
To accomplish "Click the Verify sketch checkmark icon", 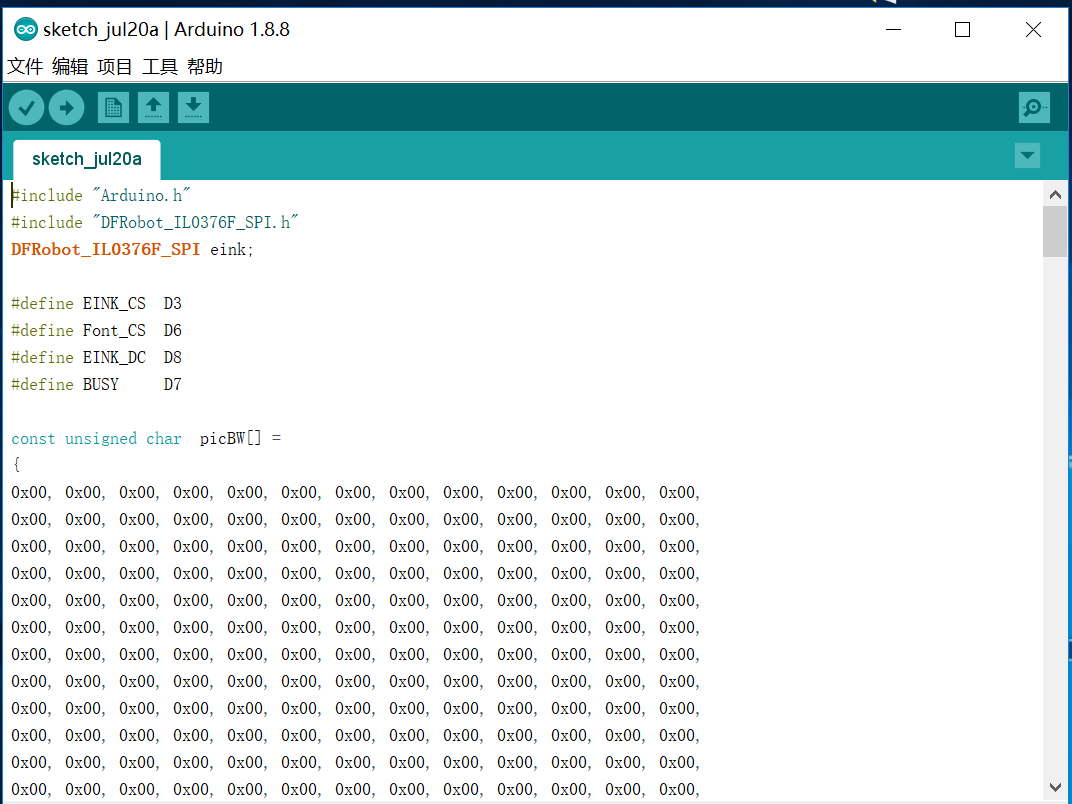I will [x=27, y=108].
